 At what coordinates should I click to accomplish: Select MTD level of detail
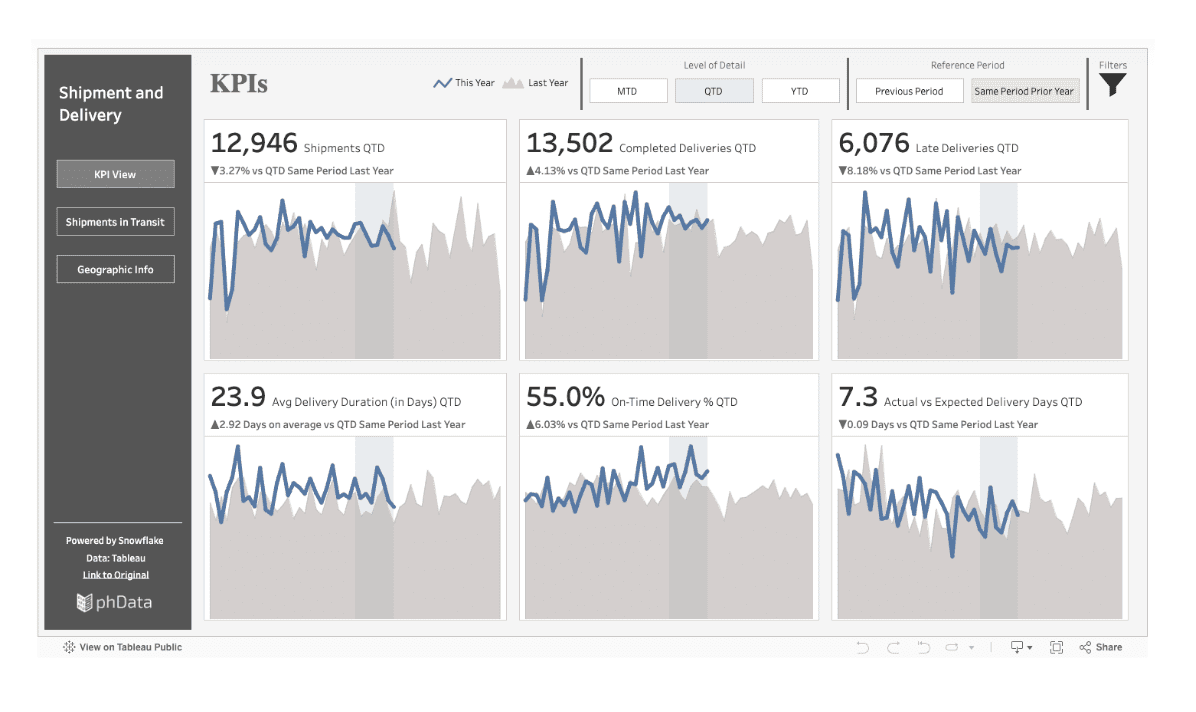coord(627,91)
